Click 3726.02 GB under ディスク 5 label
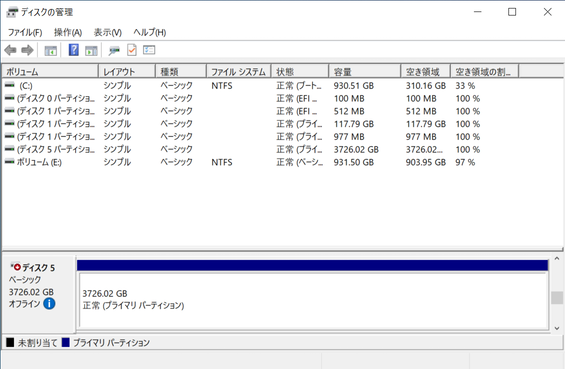Image resolution: width=565 pixels, height=369 pixels. click(x=31, y=292)
